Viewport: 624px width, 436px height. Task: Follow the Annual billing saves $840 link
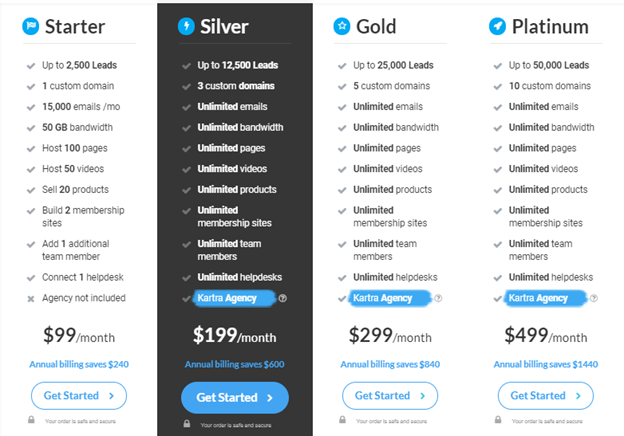[x=390, y=364]
